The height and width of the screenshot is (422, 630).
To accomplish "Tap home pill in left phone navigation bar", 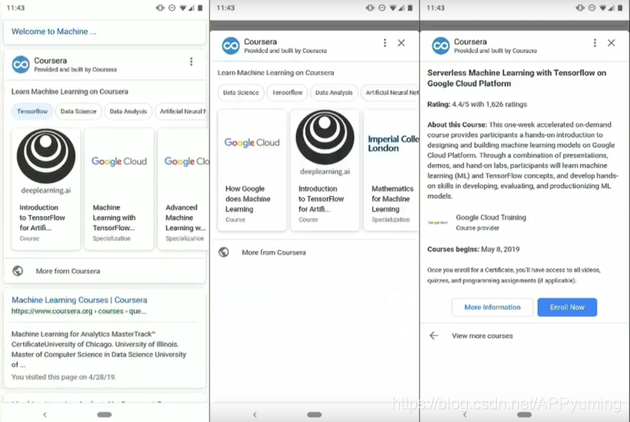I will coord(104,414).
